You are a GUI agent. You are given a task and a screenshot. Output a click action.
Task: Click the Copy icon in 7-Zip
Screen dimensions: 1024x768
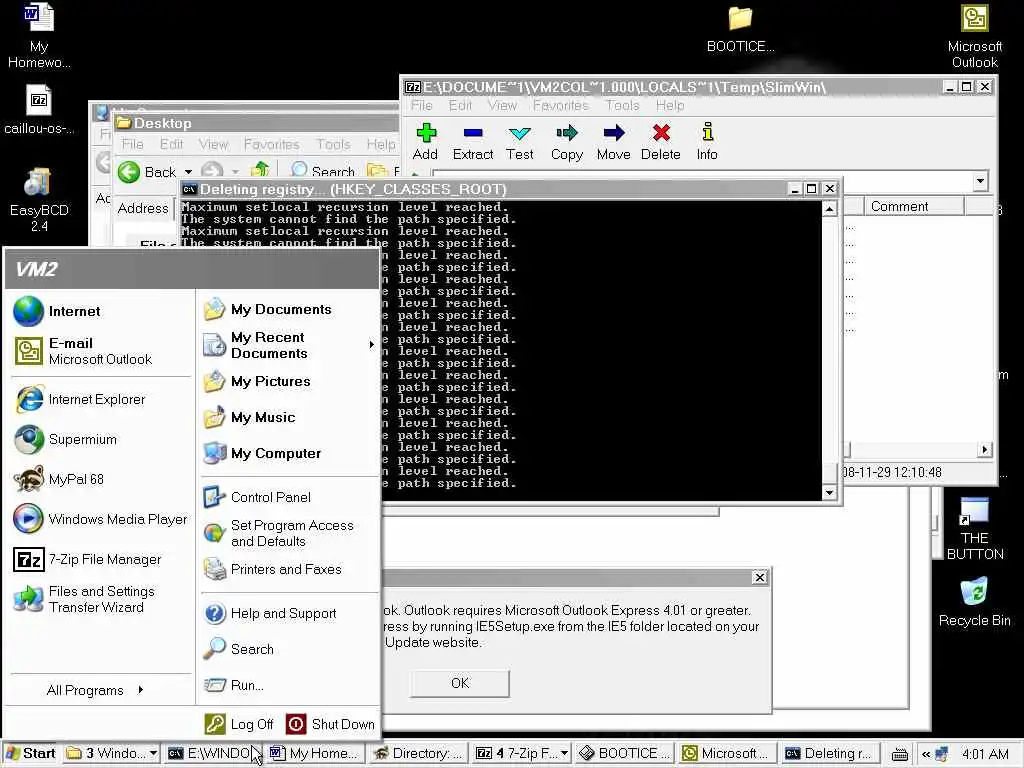(x=567, y=142)
